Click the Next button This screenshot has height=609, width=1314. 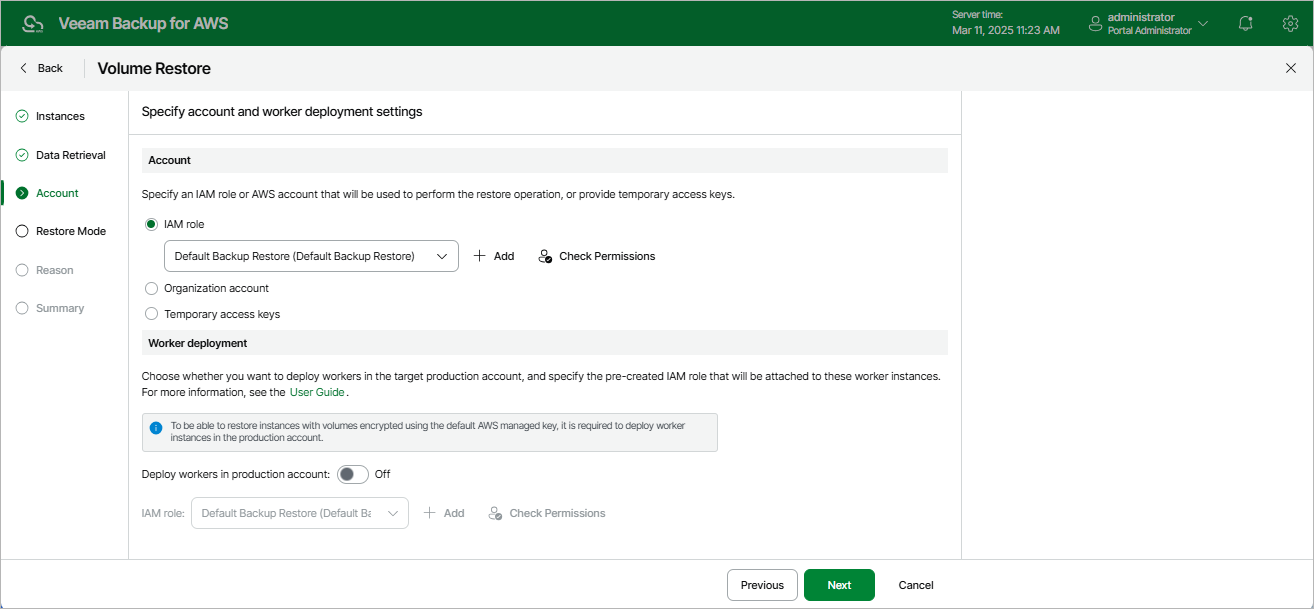pyautogui.click(x=839, y=585)
